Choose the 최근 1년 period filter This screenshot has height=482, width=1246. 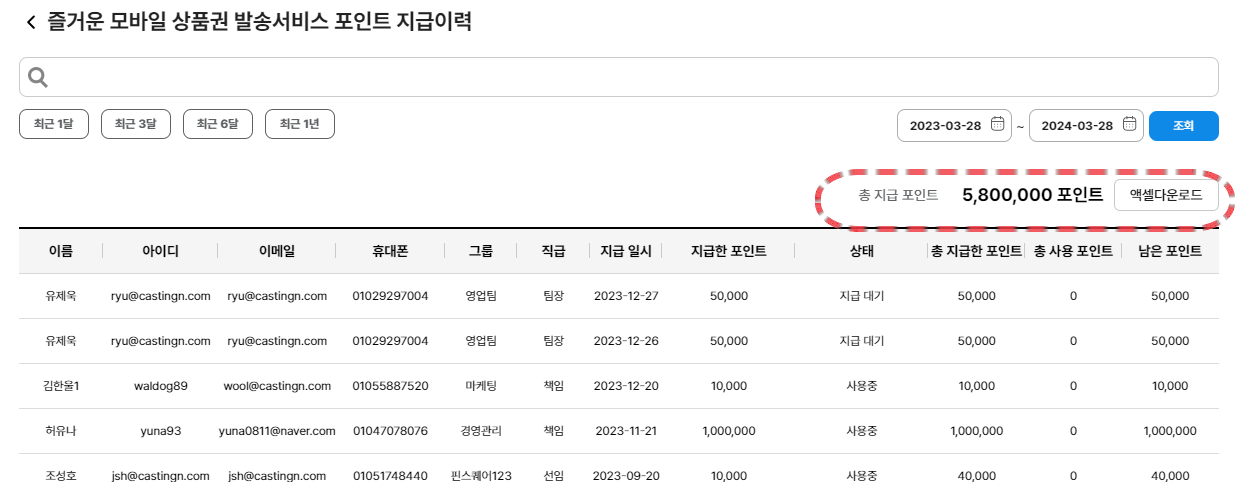(x=299, y=124)
